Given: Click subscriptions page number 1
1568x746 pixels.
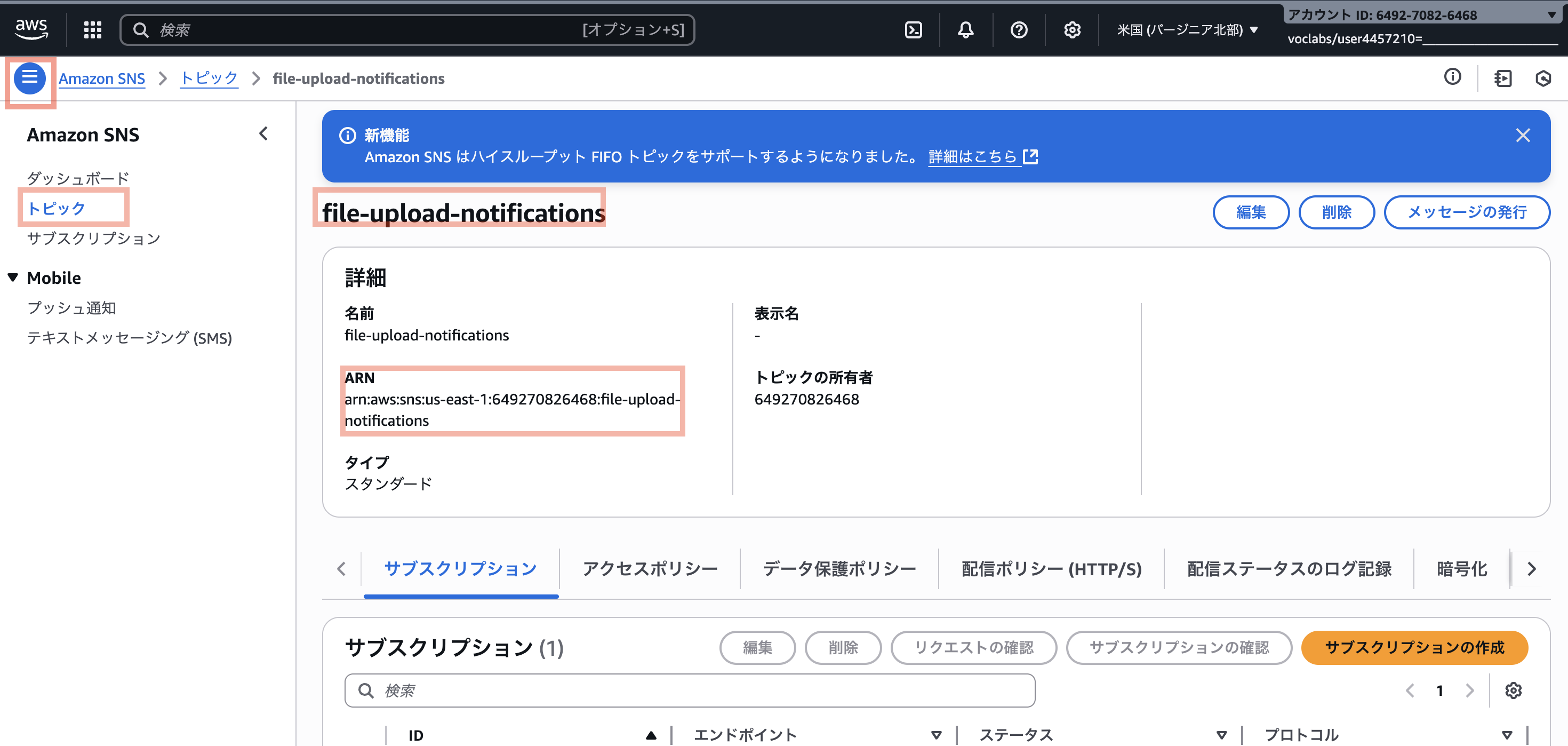Looking at the screenshot, I should tap(1439, 690).
